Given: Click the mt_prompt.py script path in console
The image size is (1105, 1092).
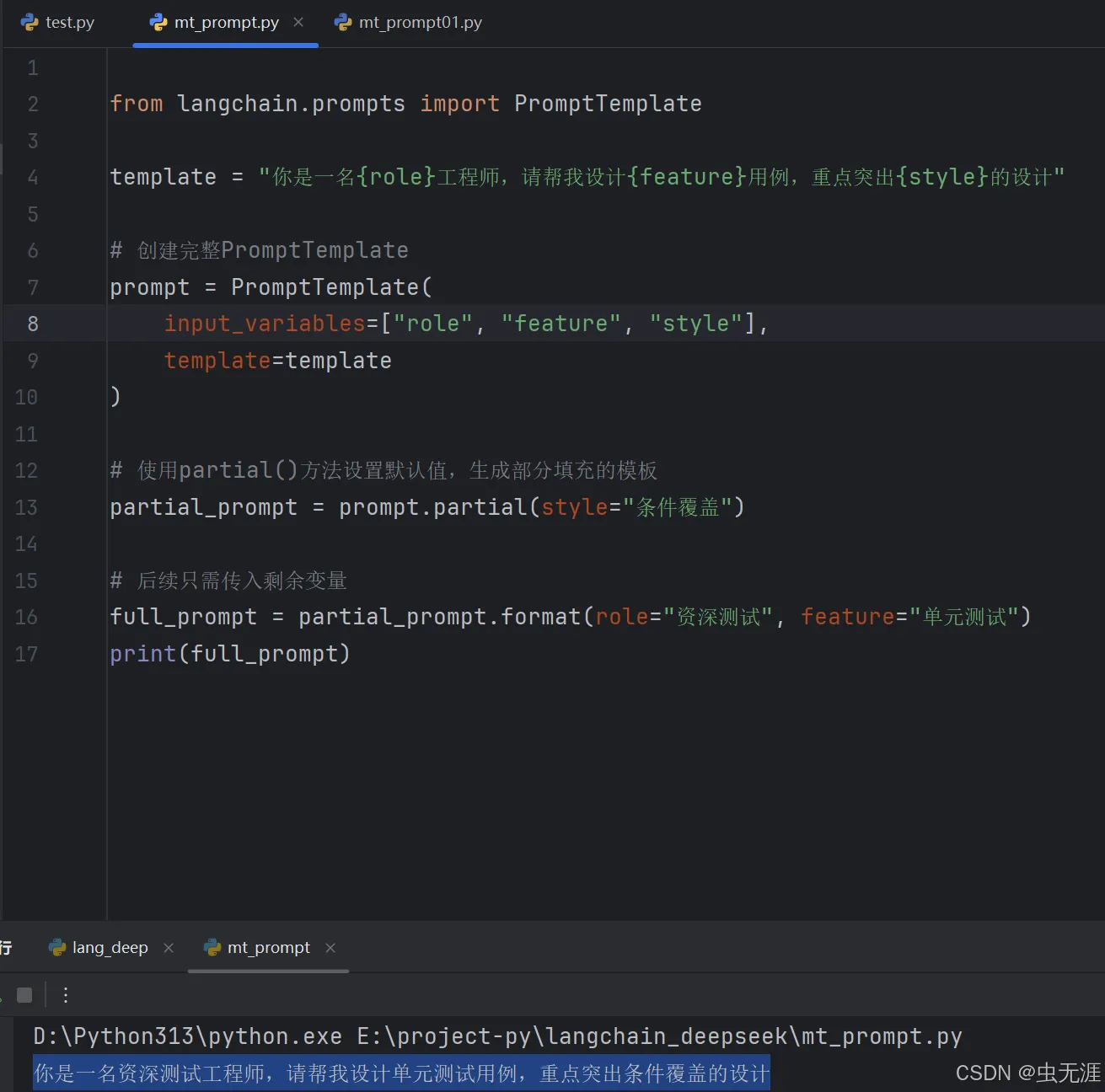Looking at the screenshot, I should [x=659, y=1036].
